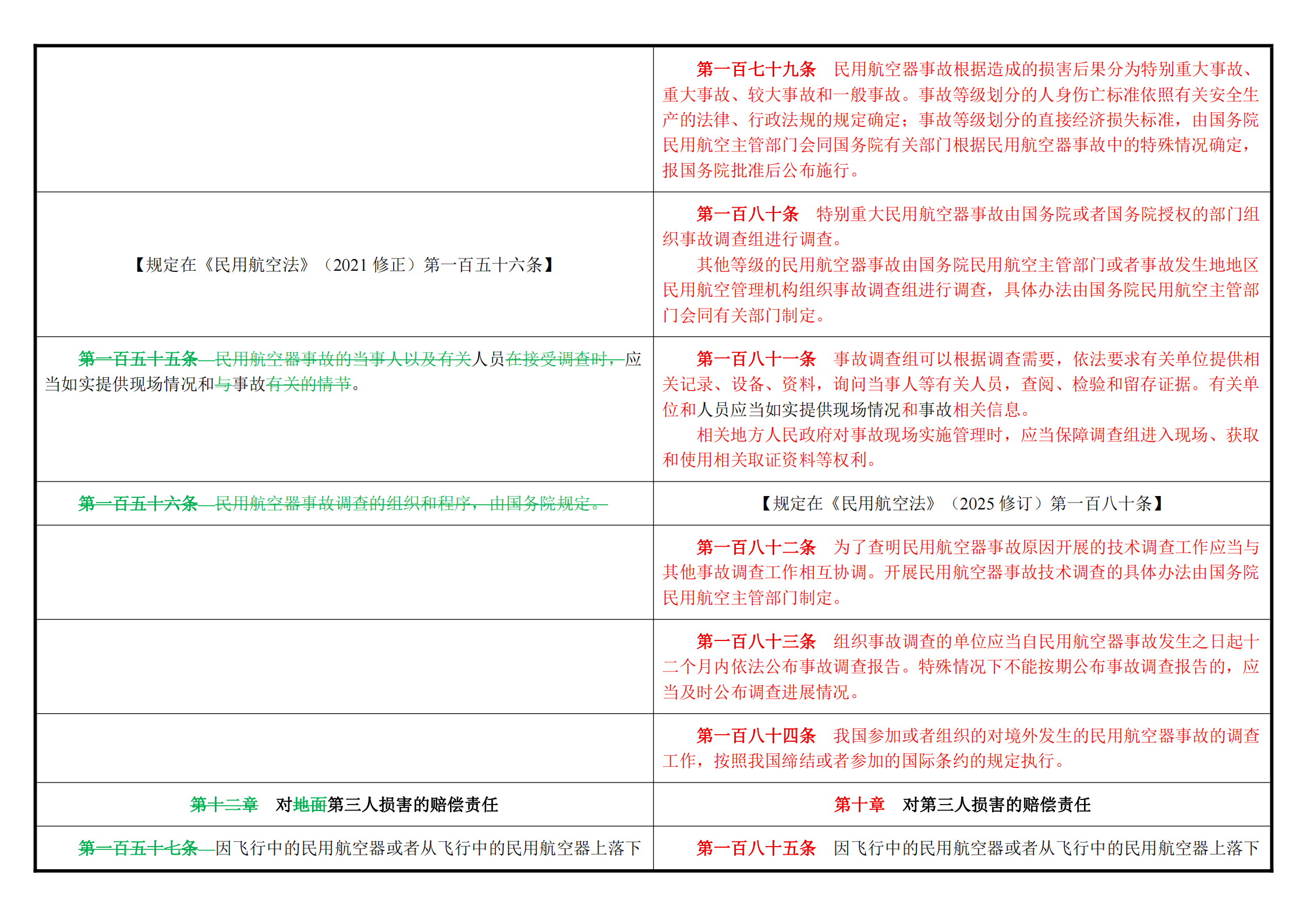Click the note mentioning 2025 修订
Image resolution: width=1307 pixels, height=924 pixels.
click(x=962, y=504)
